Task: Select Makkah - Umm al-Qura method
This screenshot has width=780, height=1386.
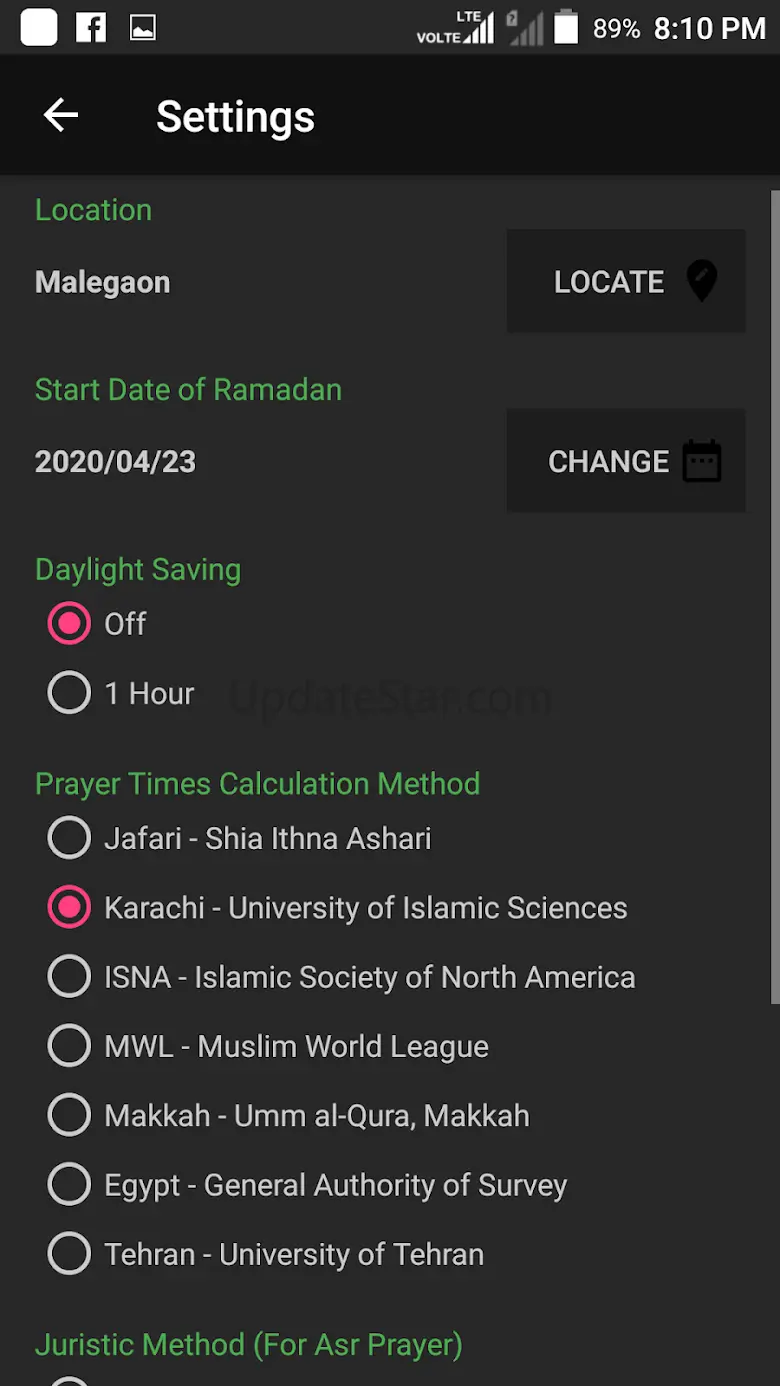Action: [x=69, y=1115]
